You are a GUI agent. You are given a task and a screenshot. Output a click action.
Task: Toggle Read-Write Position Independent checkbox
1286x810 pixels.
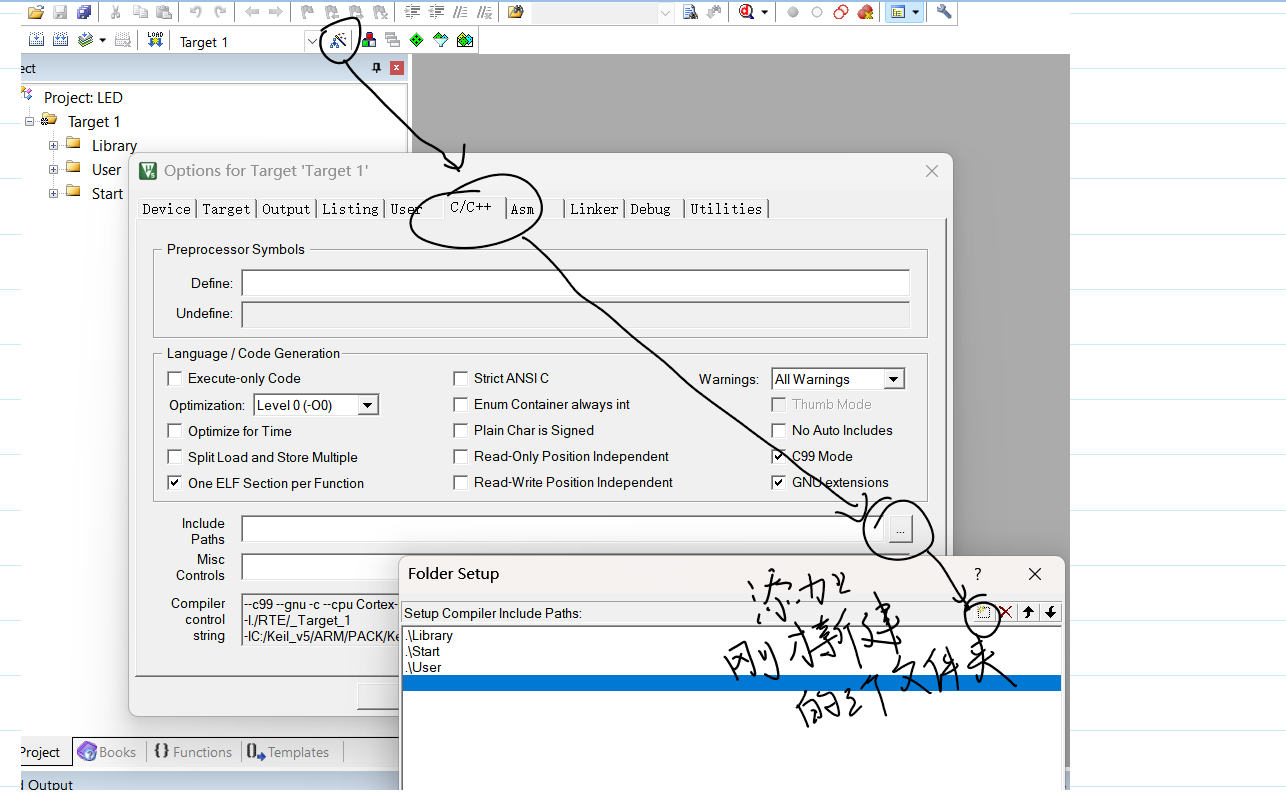click(461, 483)
